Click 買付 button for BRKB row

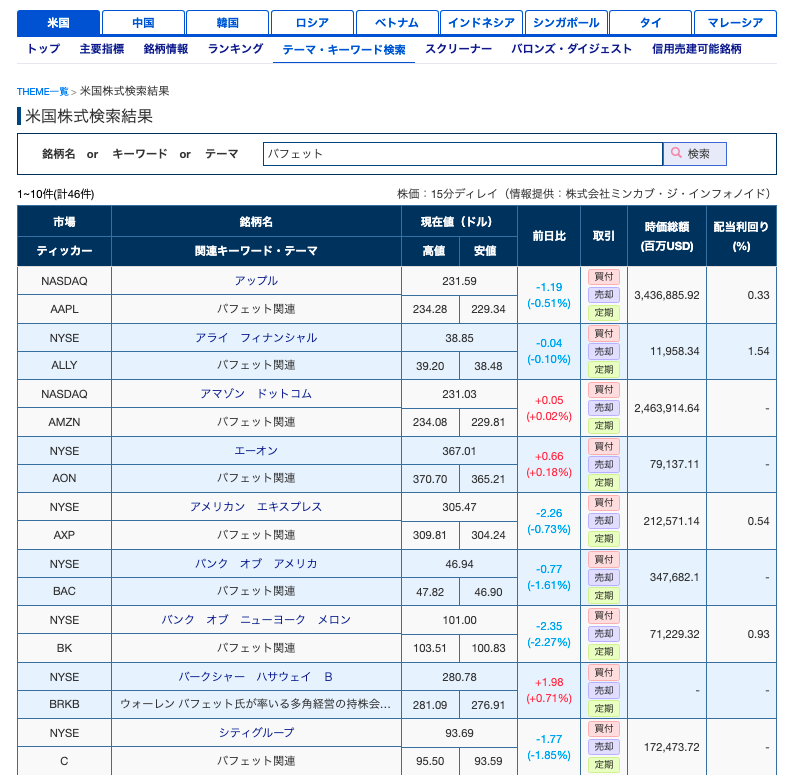(x=604, y=672)
